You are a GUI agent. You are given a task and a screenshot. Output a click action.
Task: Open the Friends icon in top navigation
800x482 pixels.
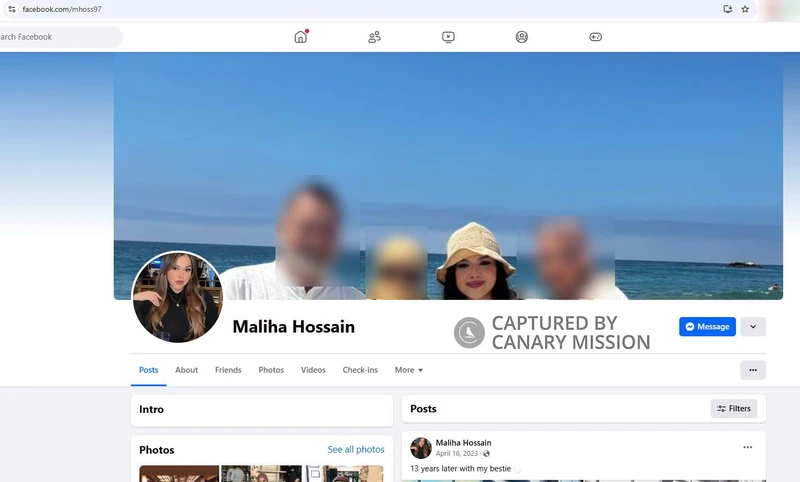pos(374,37)
